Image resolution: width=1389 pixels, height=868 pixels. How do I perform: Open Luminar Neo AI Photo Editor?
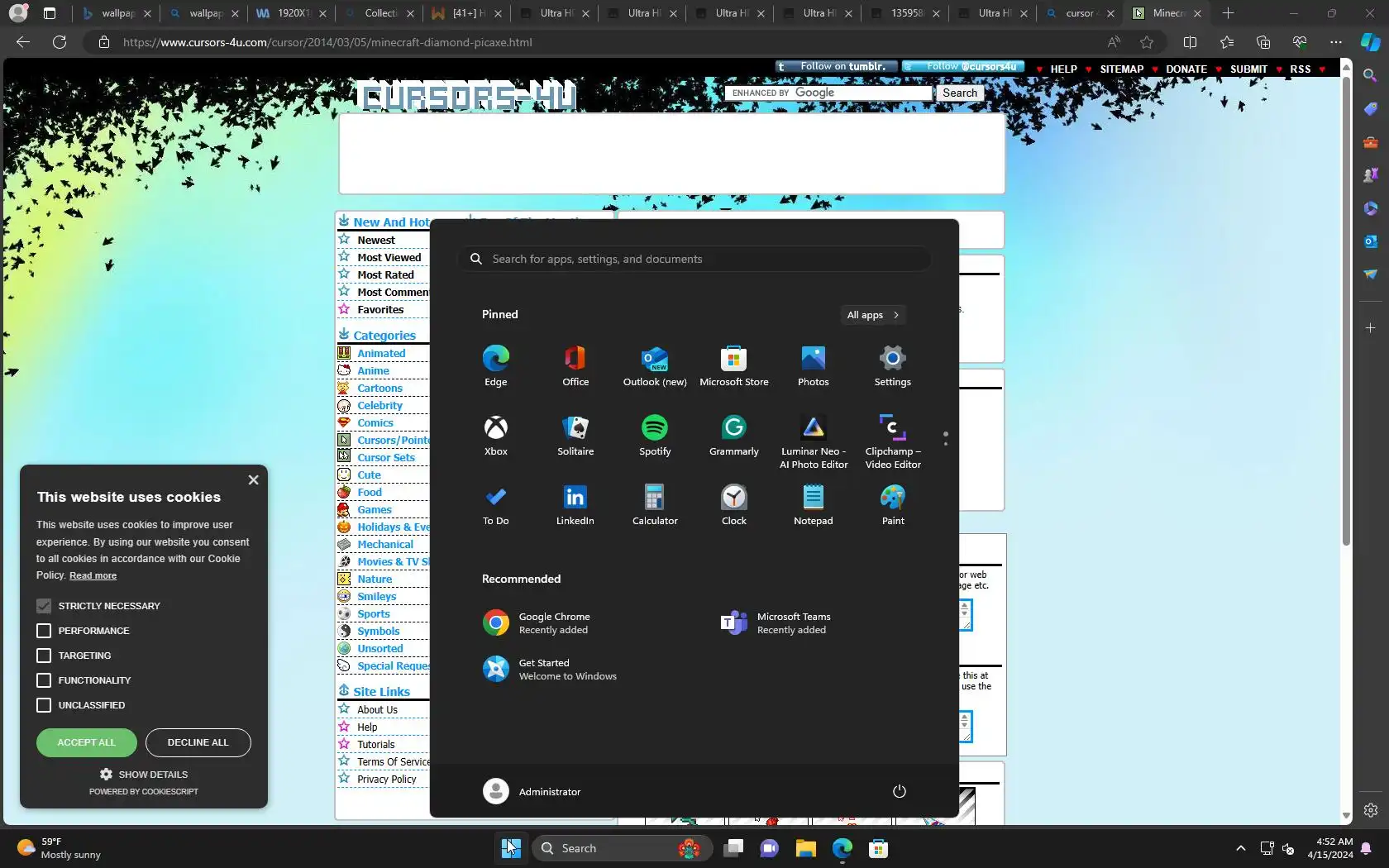coord(814,441)
